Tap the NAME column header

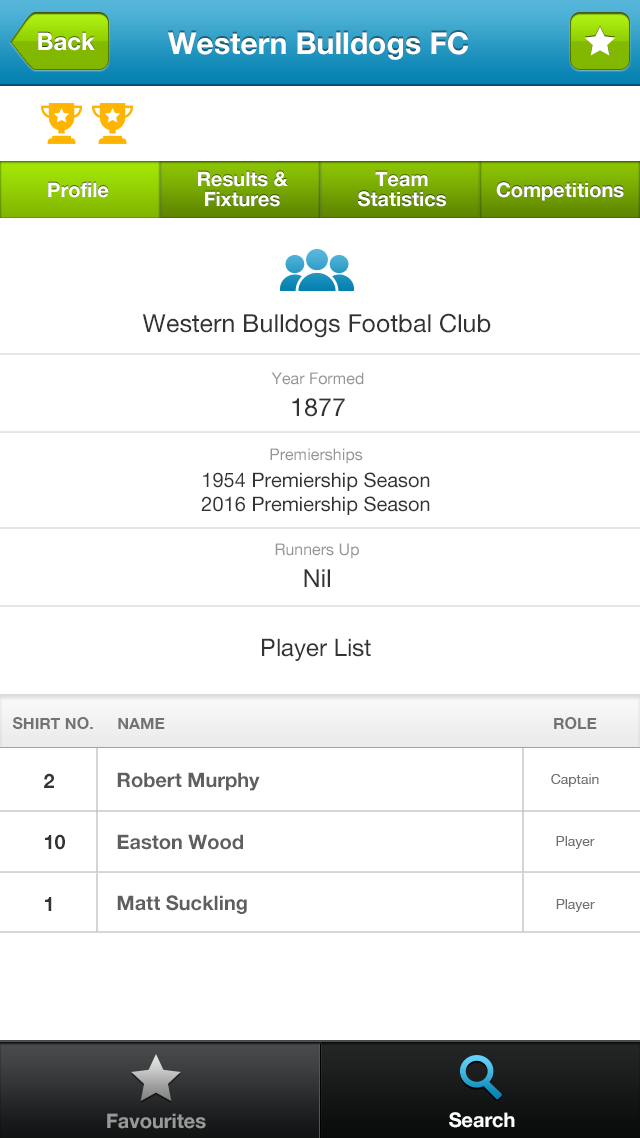tap(141, 724)
